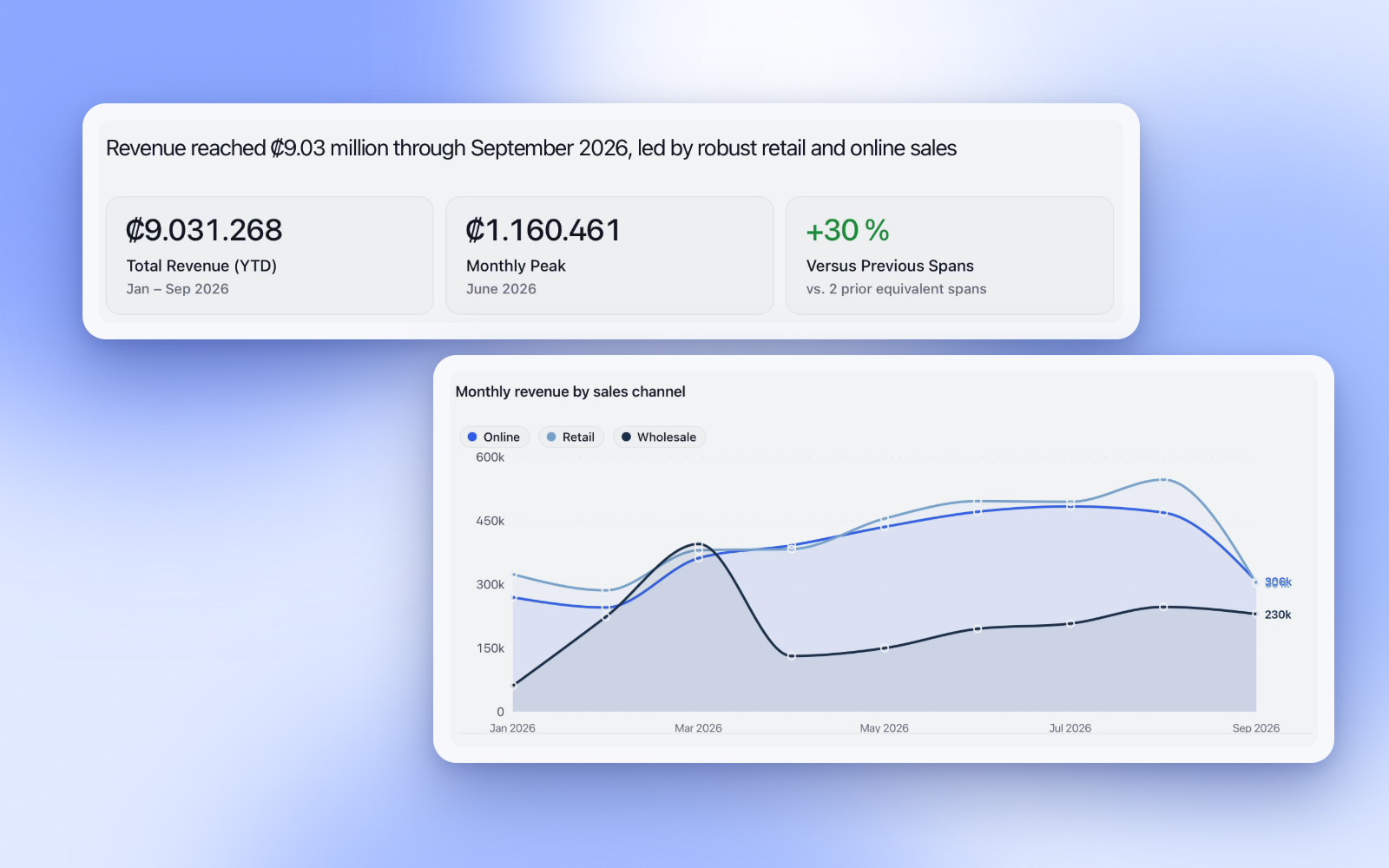
Task: Click the Jan 2026 x-axis label
Action: click(512, 728)
